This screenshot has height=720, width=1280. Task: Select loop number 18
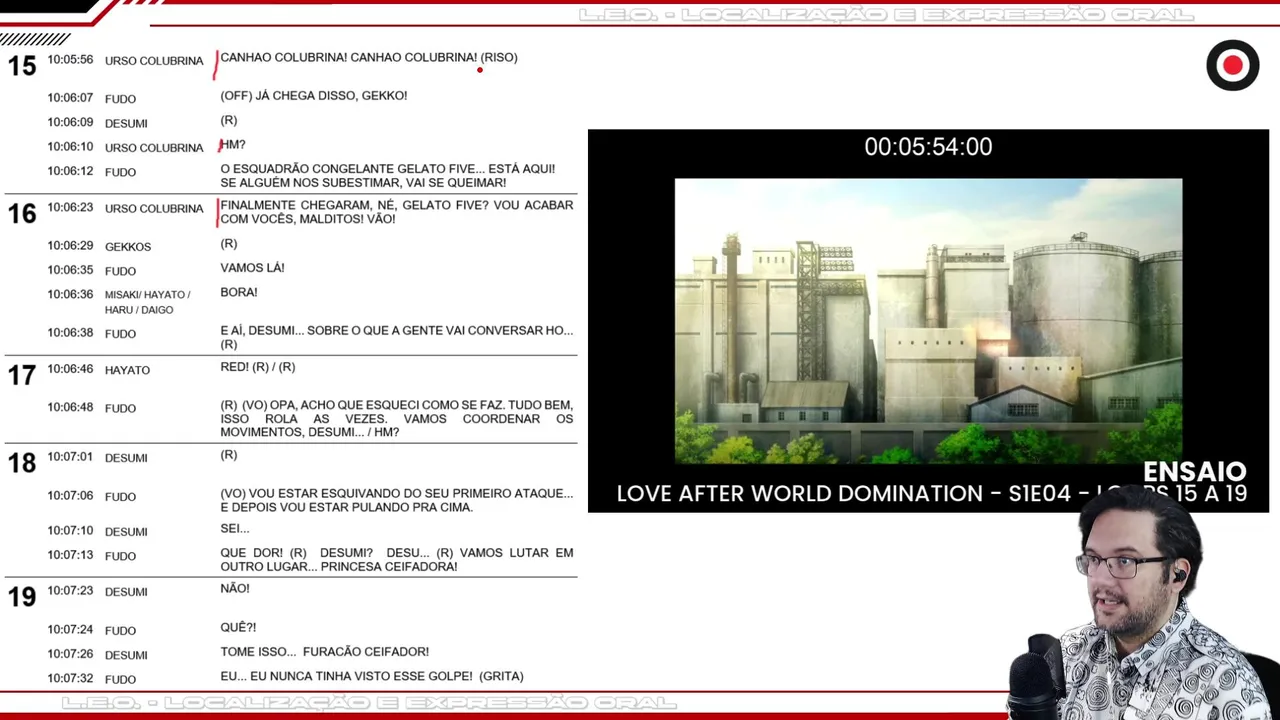click(x=22, y=463)
